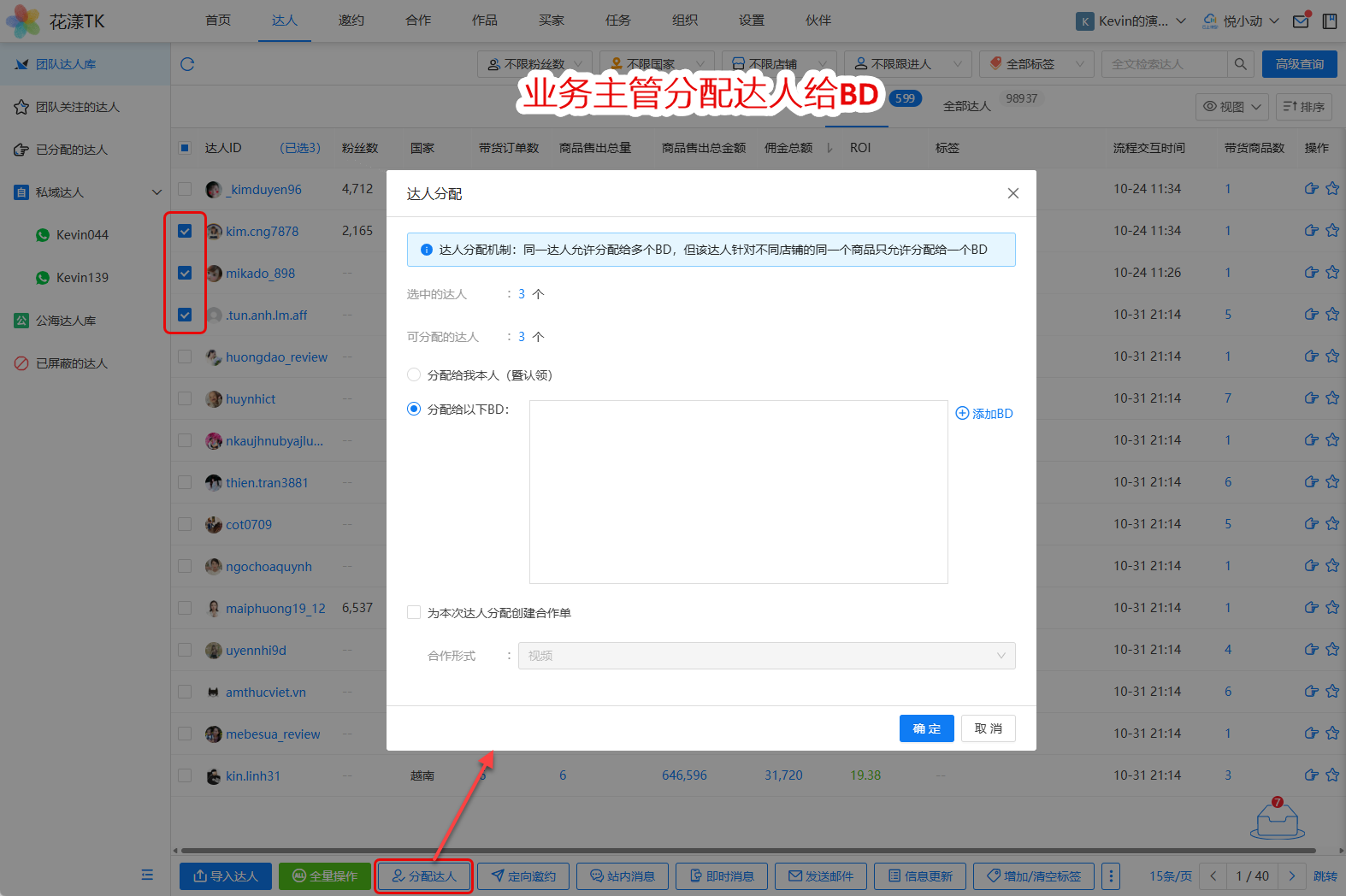This screenshot has height=896, width=1346.
Task: Click the add BD plus icon
Action: click(x=962, y=414)
